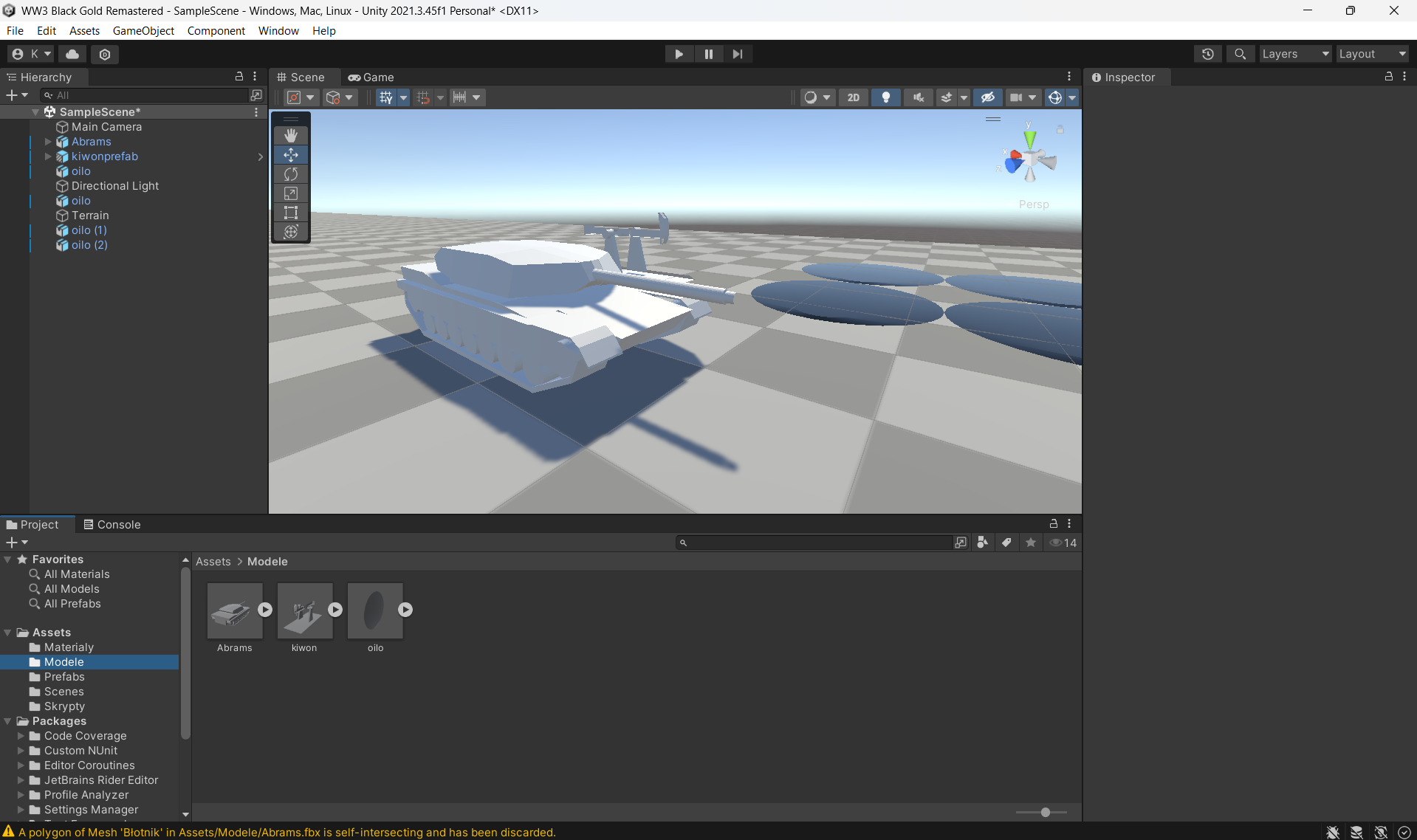Toggle hidden packages visibility count
The image size is (1417, 840).
pos(1063,543)
